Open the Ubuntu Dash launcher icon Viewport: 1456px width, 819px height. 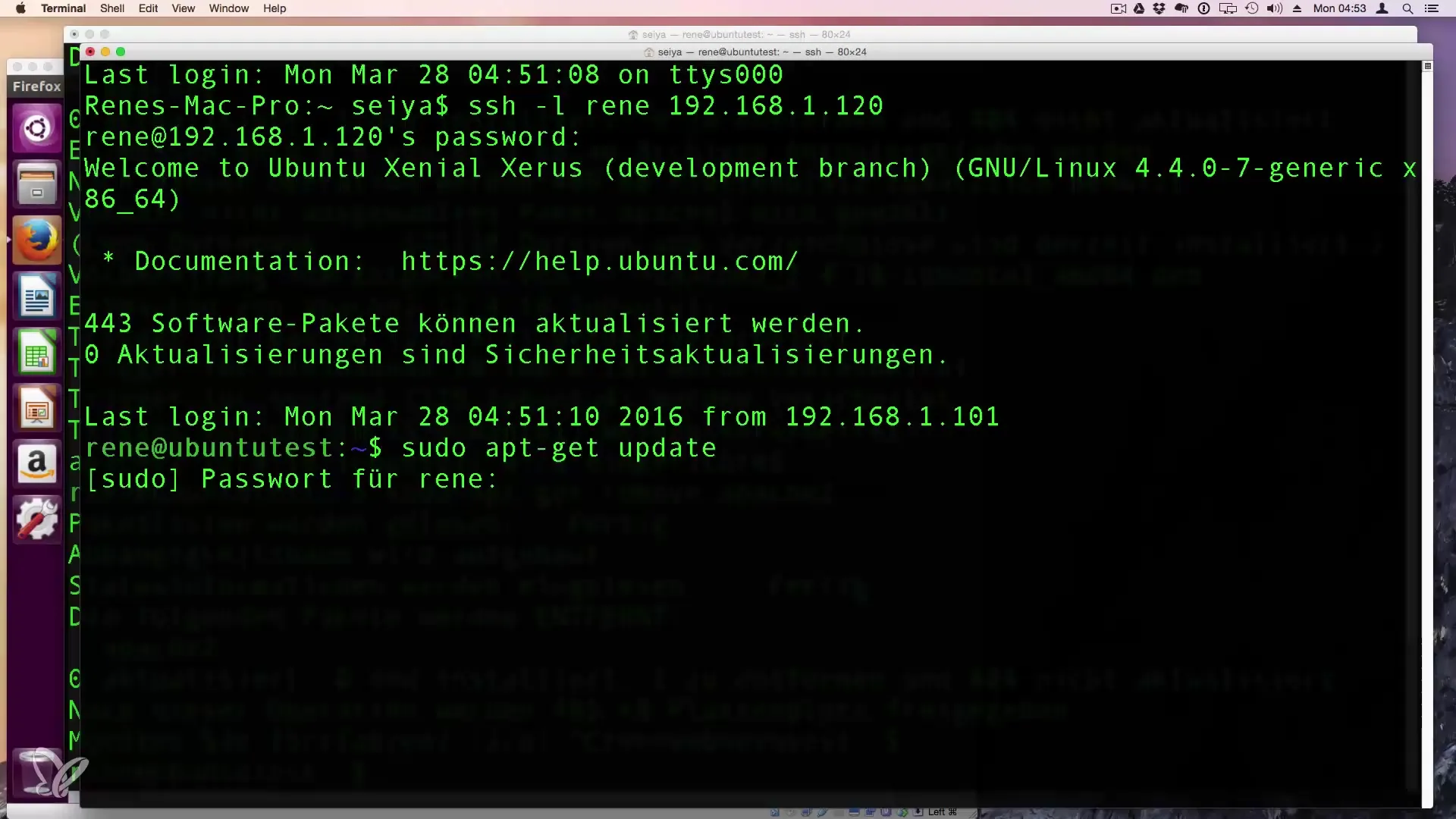point(36,128)
